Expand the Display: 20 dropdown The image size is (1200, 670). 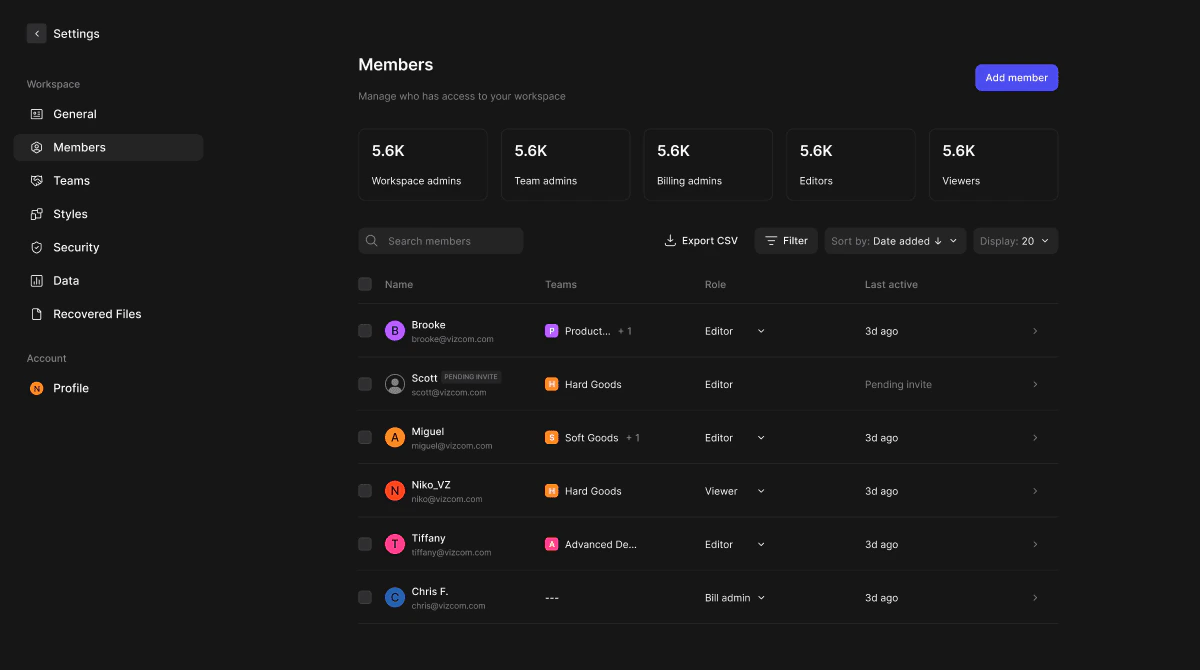pos(1015,240)
